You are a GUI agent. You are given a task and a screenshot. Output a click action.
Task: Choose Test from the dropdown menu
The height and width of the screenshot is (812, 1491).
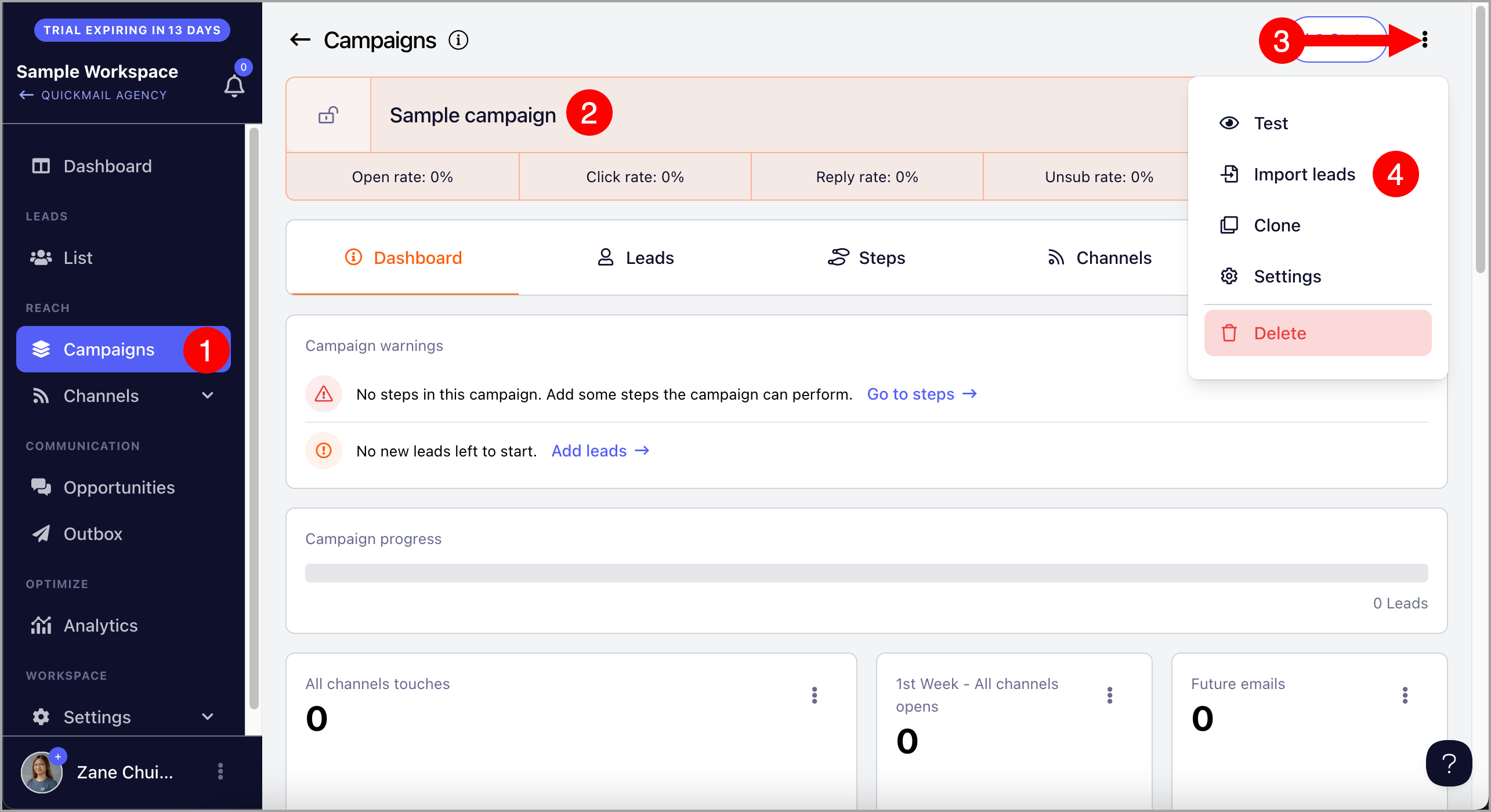[x=1318, y=123]
